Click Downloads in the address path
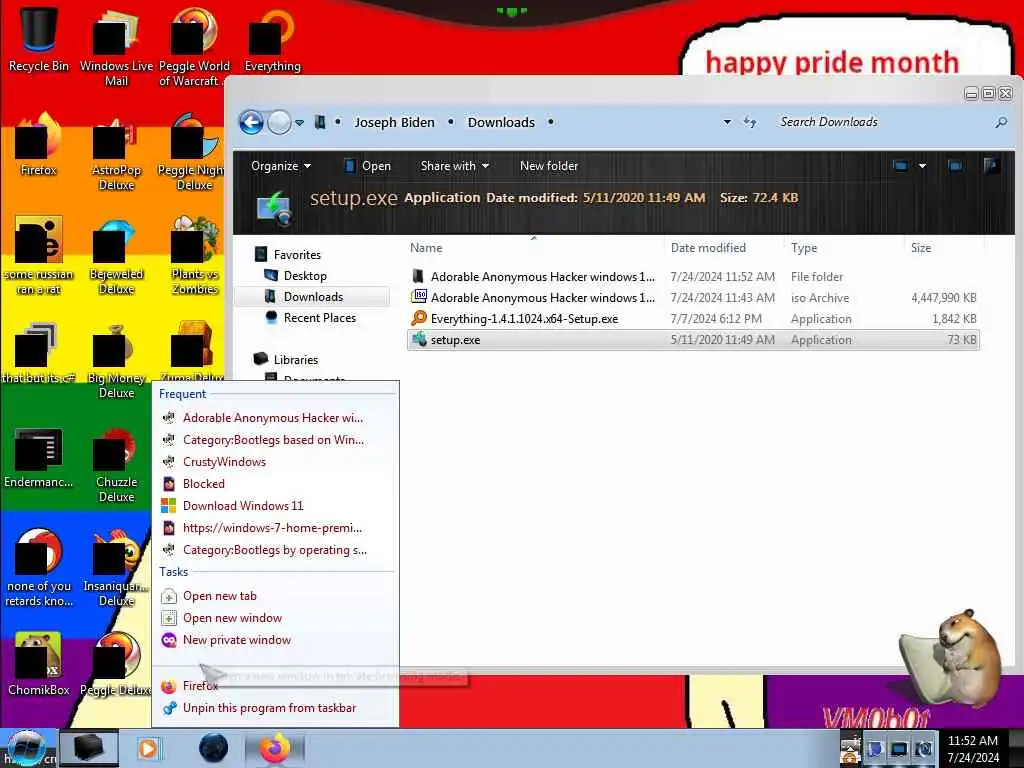The image size is (1024, 768). (x=501, y=122)
